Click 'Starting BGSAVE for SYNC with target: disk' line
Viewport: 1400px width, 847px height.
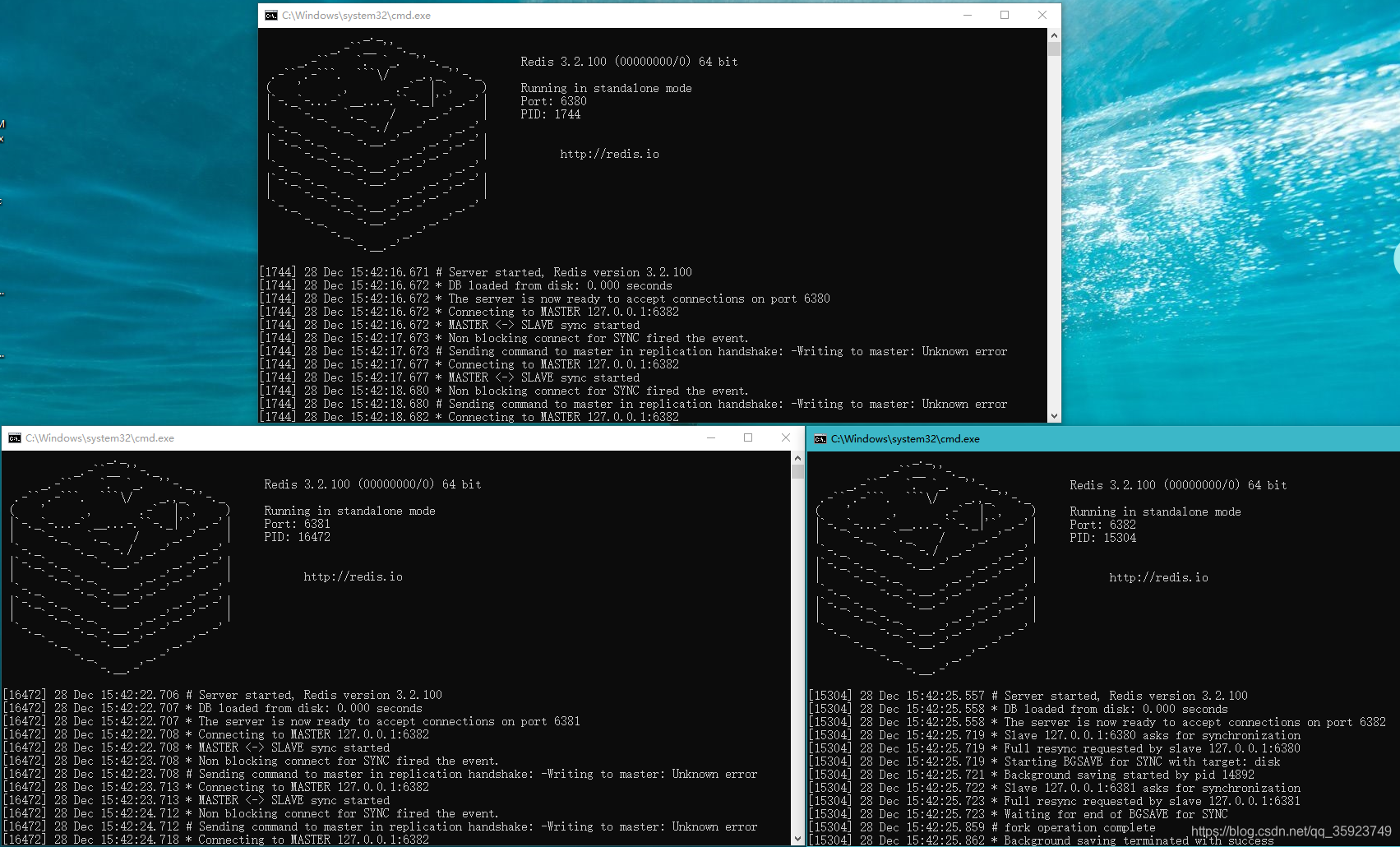pyautogui.click(x=1045, y=761)
